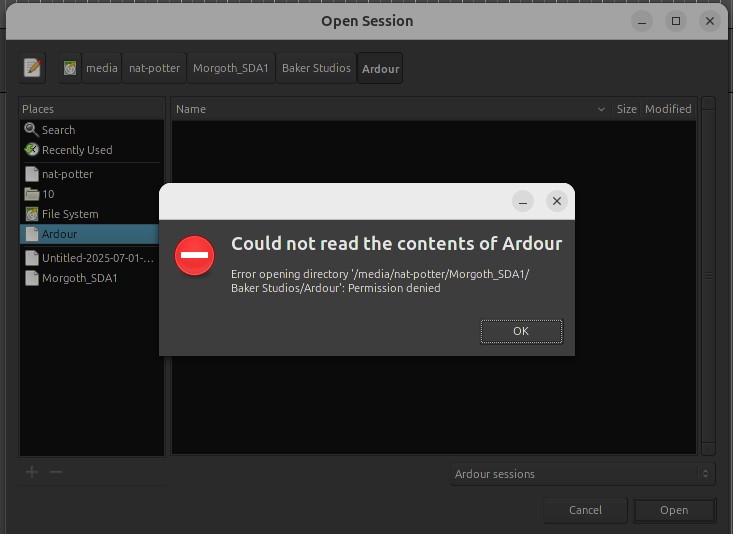Sort files by Size column
This screenshot has height=534, width=733.
(627, 109)
